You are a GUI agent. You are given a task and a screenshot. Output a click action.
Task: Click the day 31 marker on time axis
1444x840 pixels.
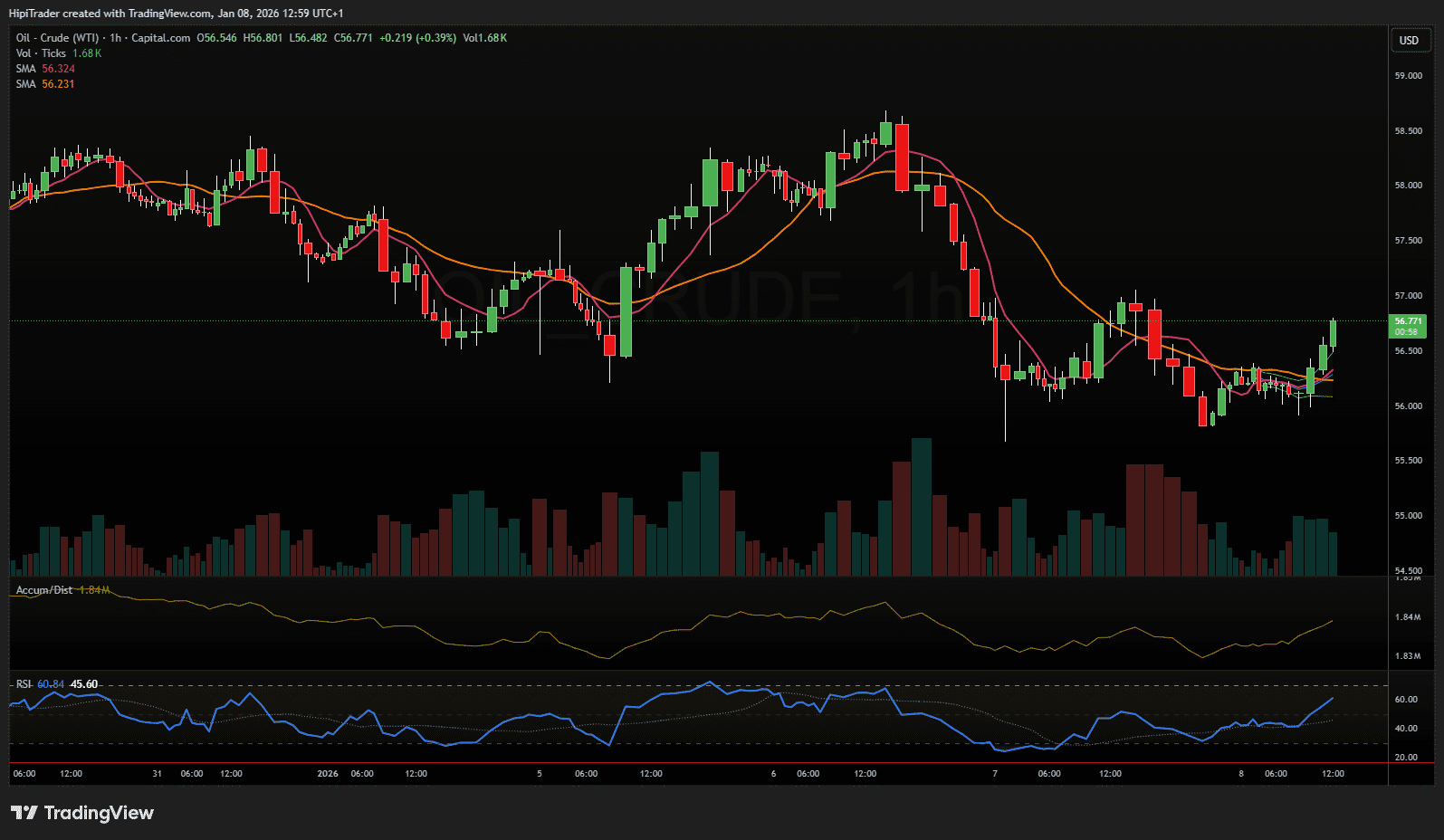point(158,774)
